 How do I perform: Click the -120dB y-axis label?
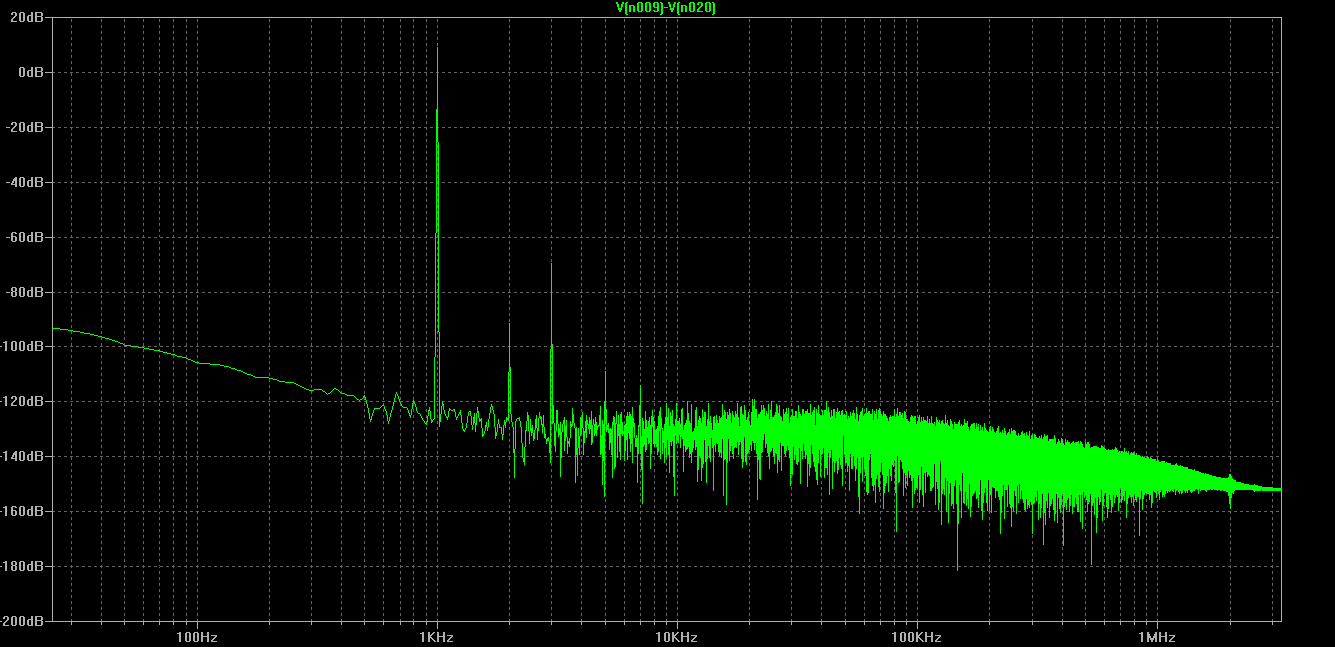22,401
